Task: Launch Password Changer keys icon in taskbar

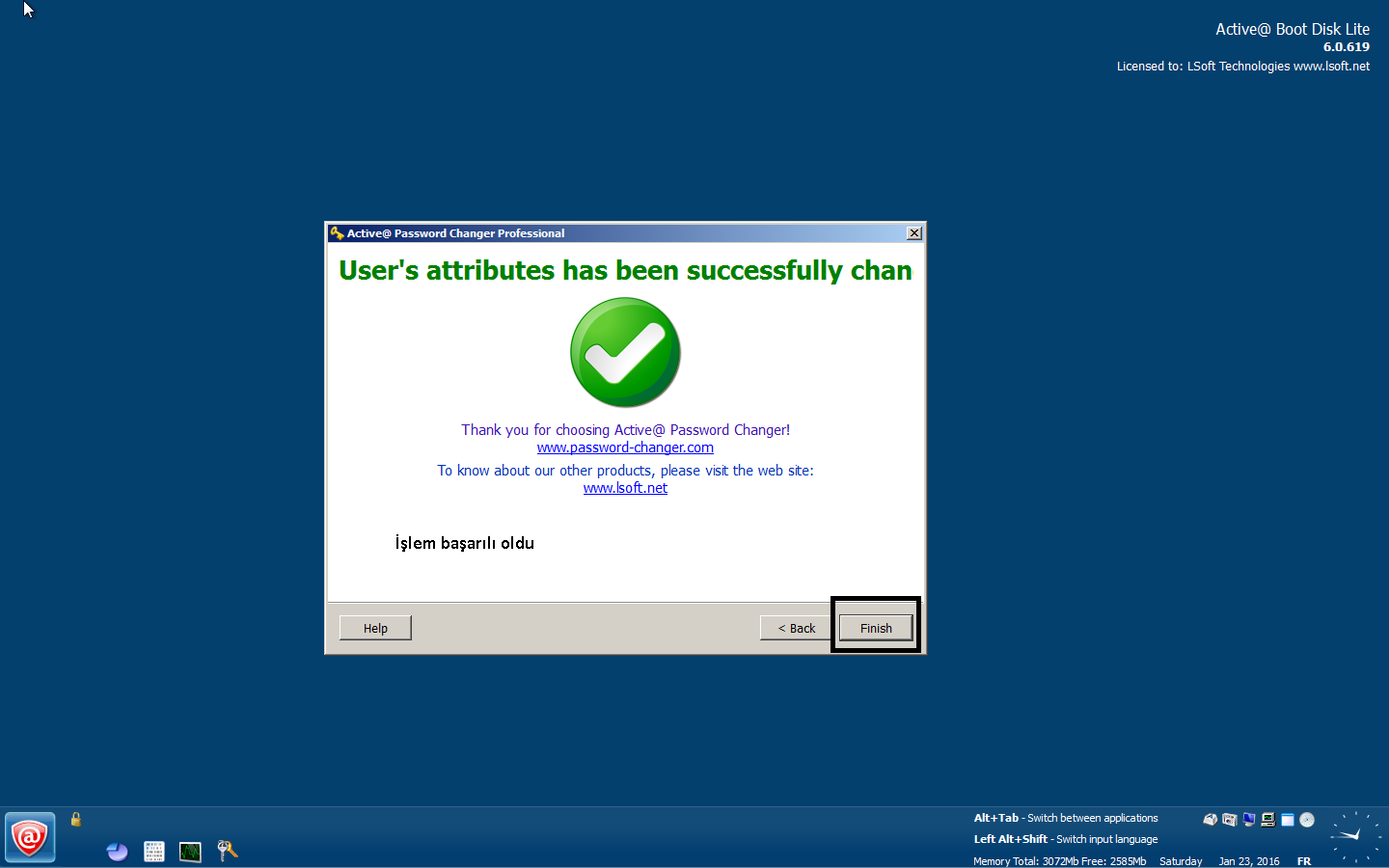Action: [227, 850]
